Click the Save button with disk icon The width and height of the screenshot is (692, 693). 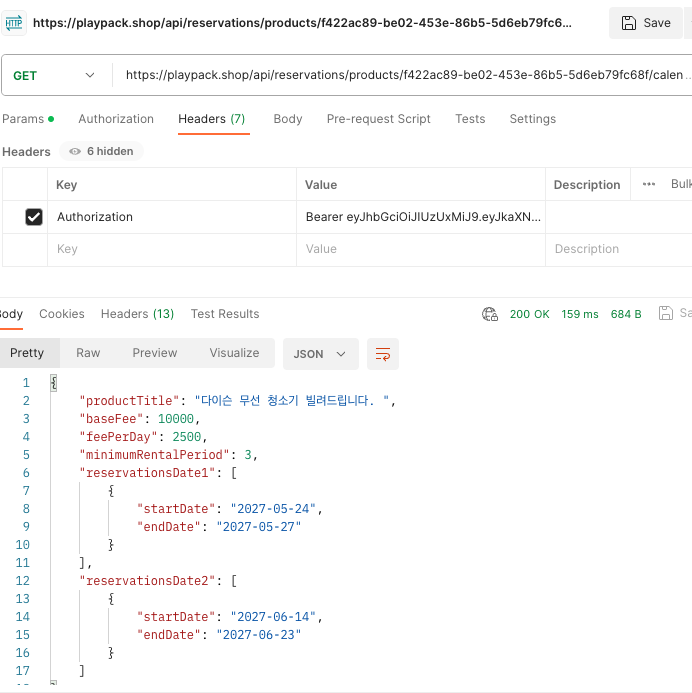click(x=646, y=23)
